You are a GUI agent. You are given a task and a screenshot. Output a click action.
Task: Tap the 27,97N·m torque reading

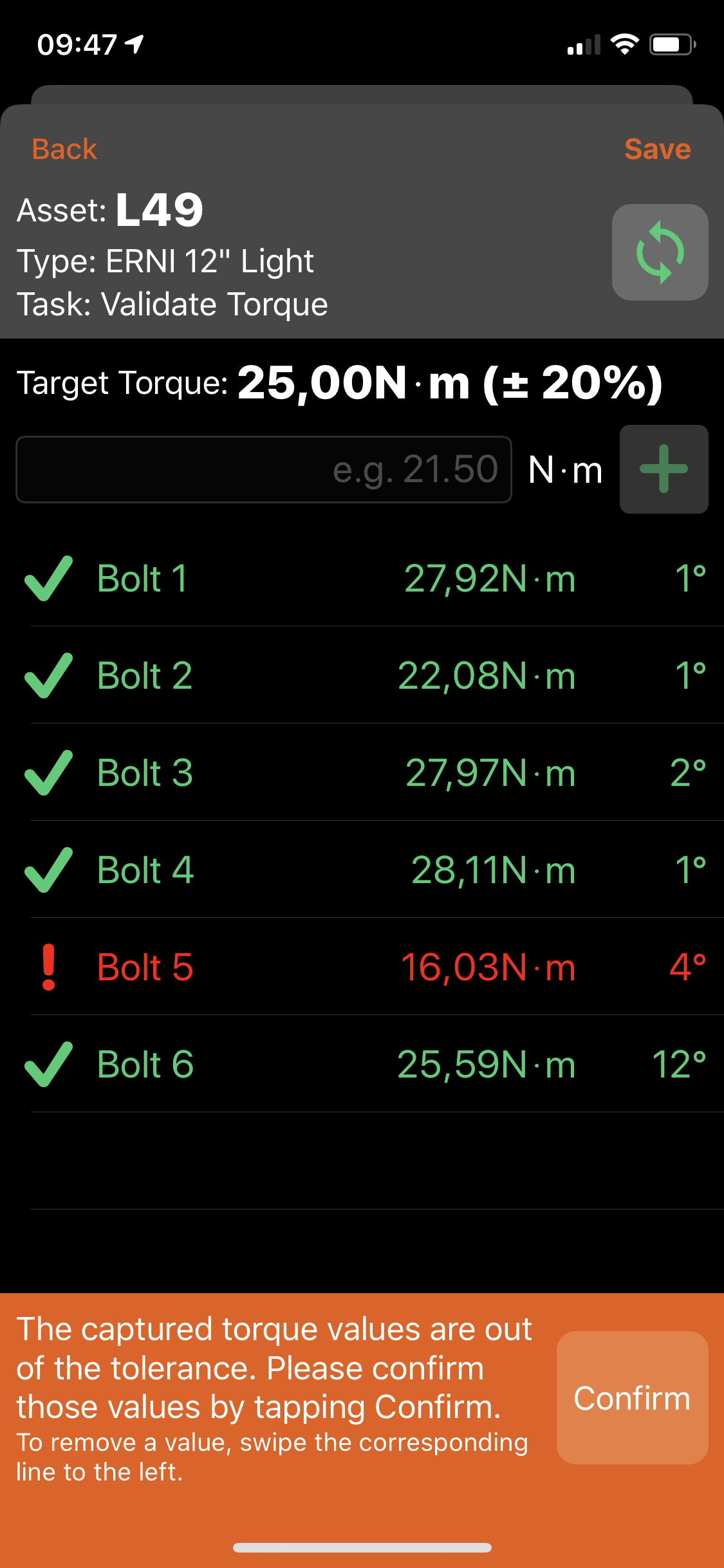[x=490, y=772]
